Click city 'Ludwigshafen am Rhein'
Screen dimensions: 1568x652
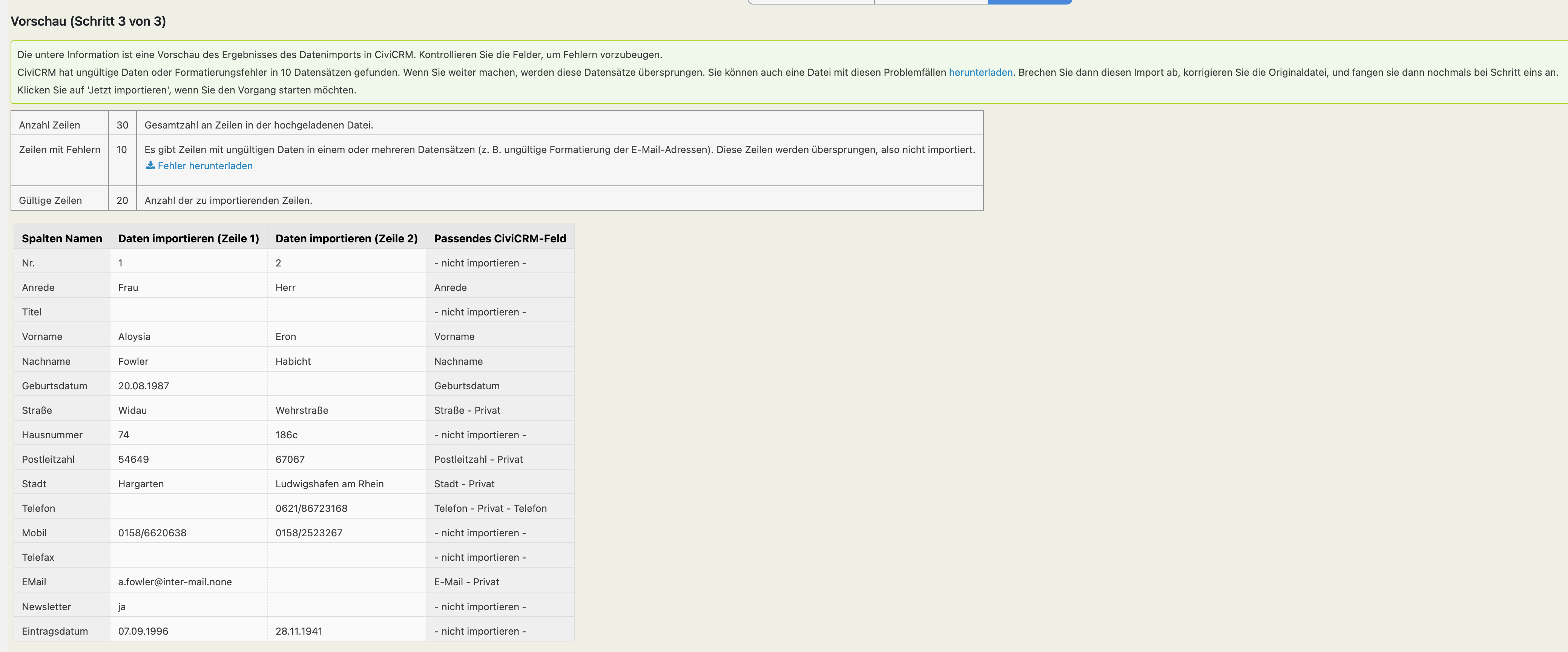[x=330, y=484]
